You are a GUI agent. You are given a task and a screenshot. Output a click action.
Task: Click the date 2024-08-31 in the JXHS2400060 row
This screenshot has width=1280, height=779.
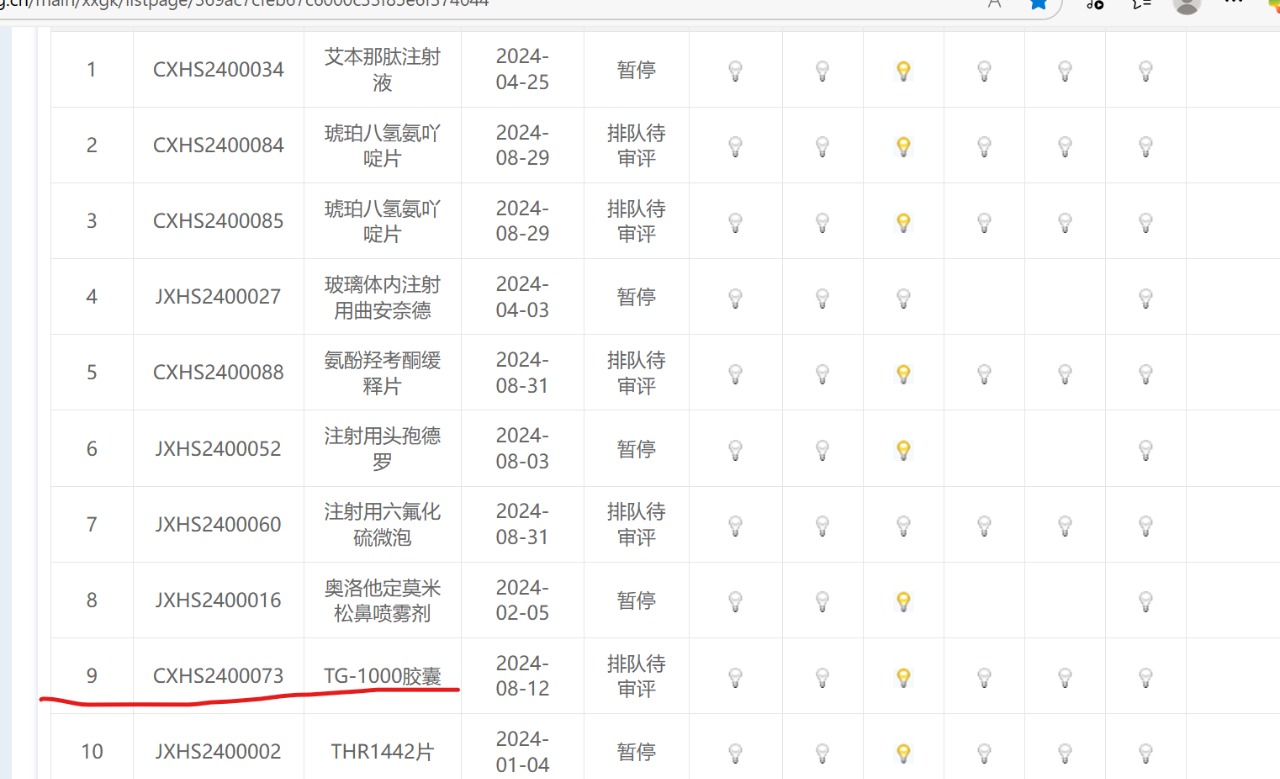(522, 524)
